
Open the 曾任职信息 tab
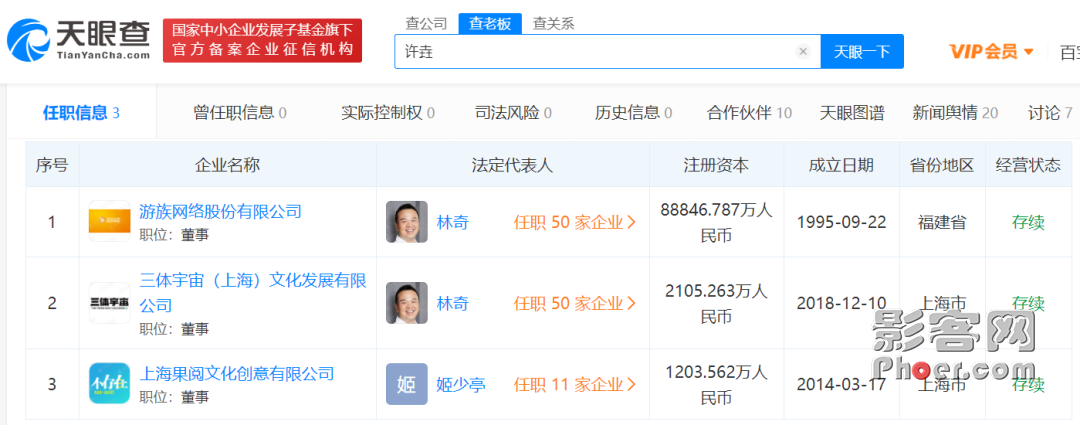tap(240, 113)
